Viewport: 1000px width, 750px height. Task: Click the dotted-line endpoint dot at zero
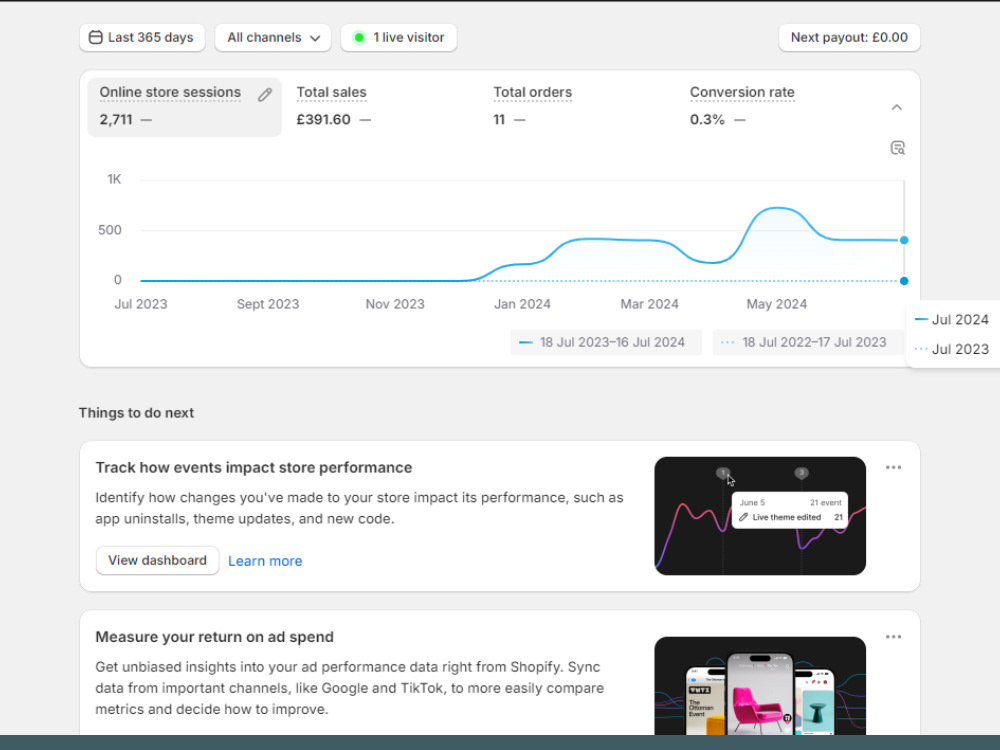[x=904, y=281]
